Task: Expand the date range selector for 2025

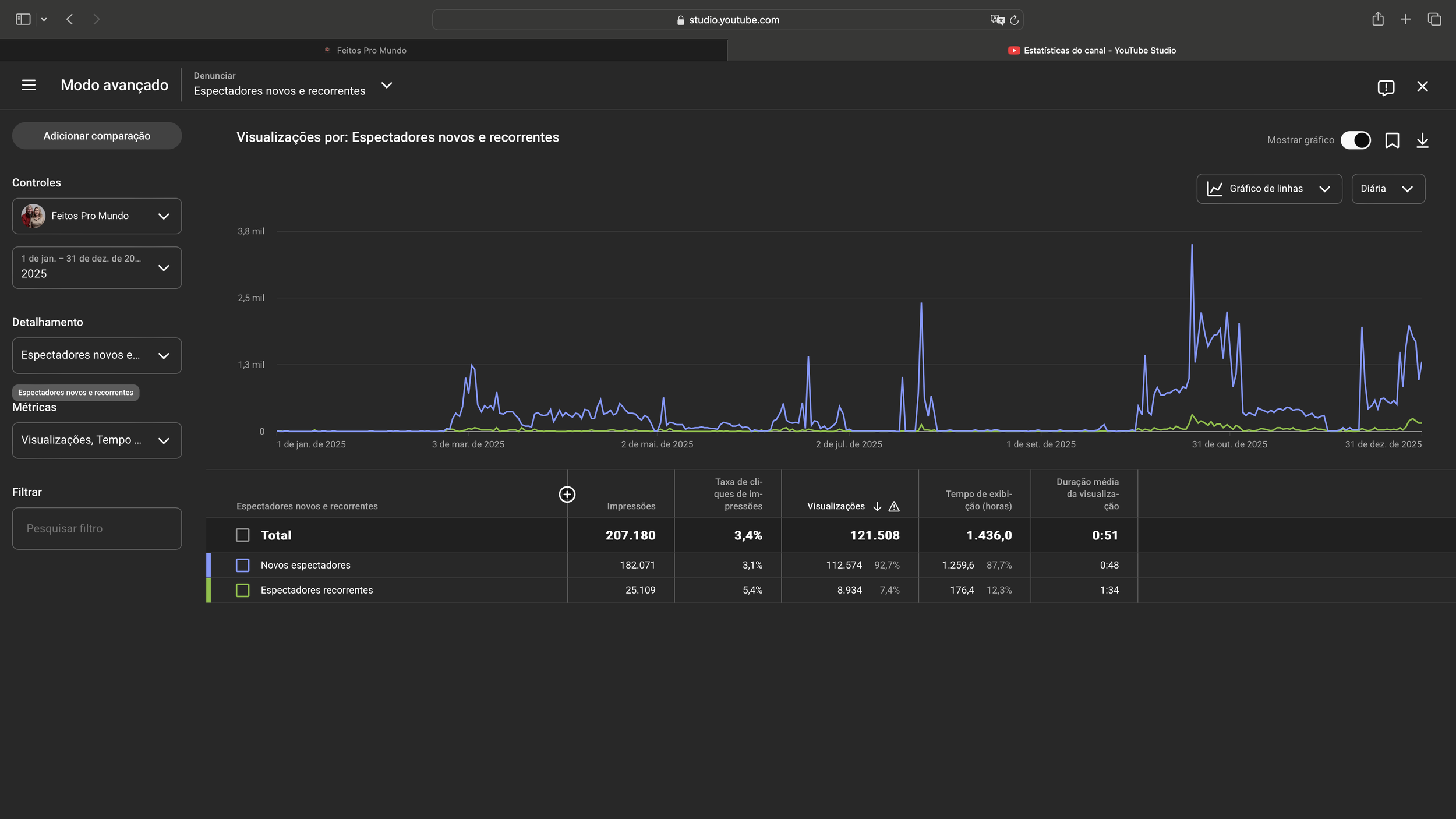Action: 97,267
